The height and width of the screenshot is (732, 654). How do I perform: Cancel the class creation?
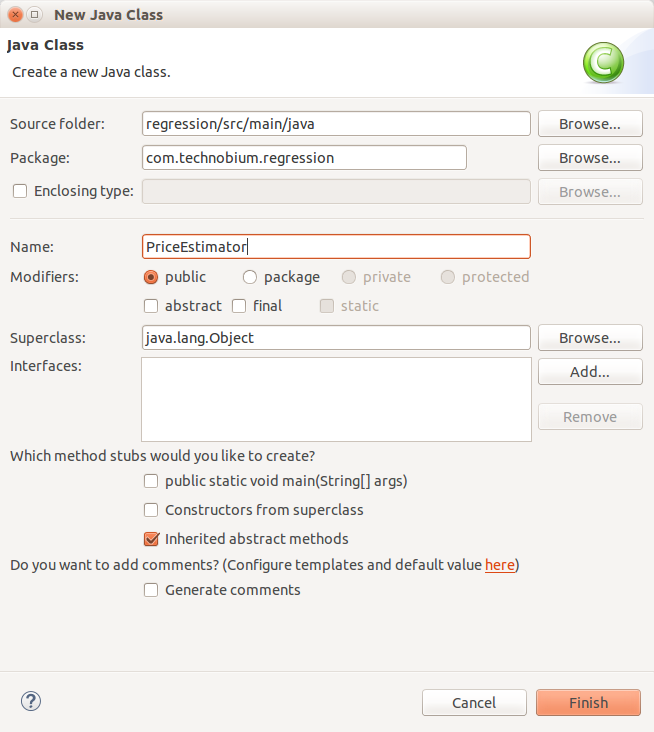click(x=474, y=703)
